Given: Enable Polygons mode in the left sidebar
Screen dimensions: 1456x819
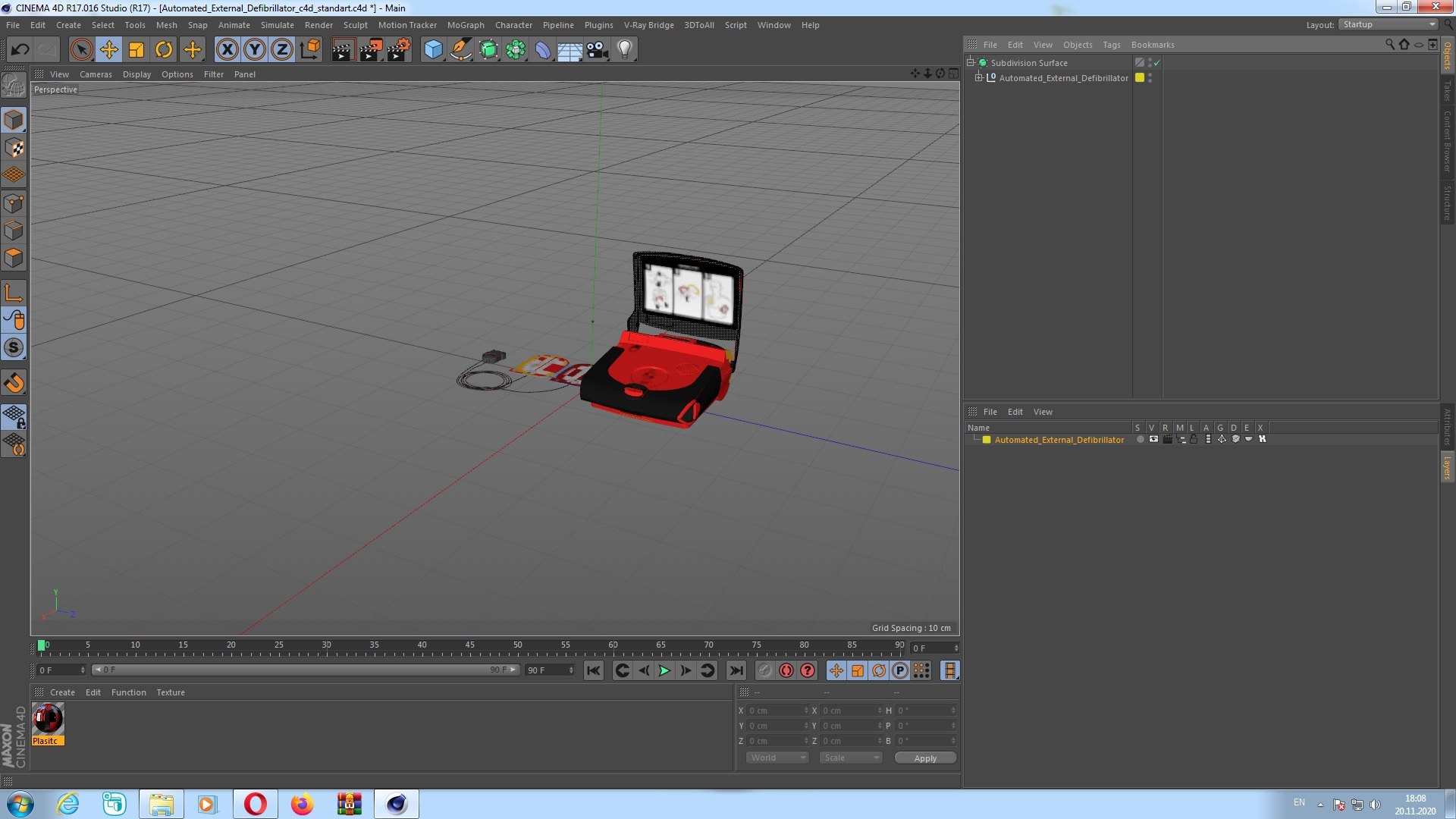Looking at the screenshot, I should 14,258.
